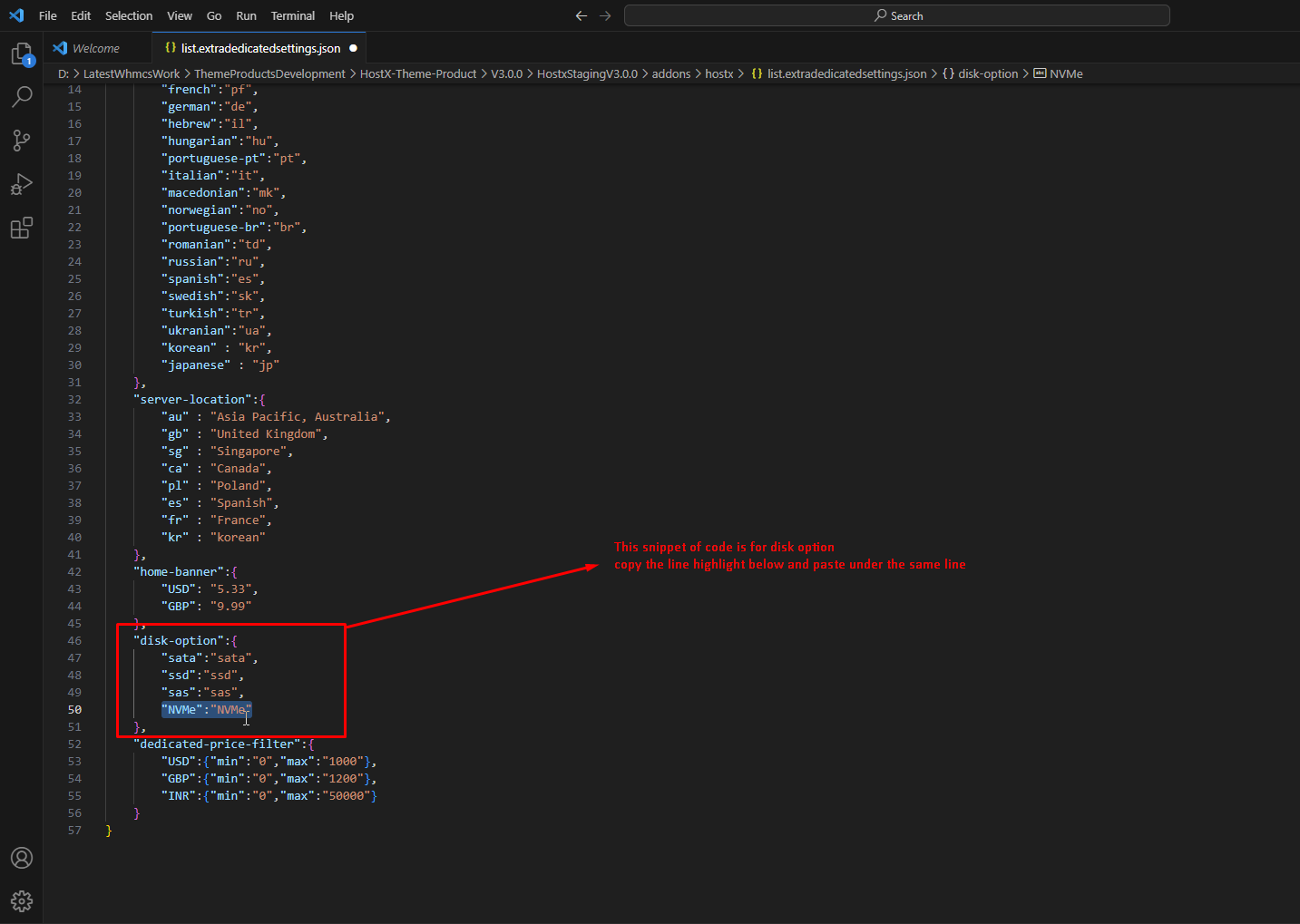Open the Terminal menu
This screenshot has width=1300, height=924.
click(292, 15)
